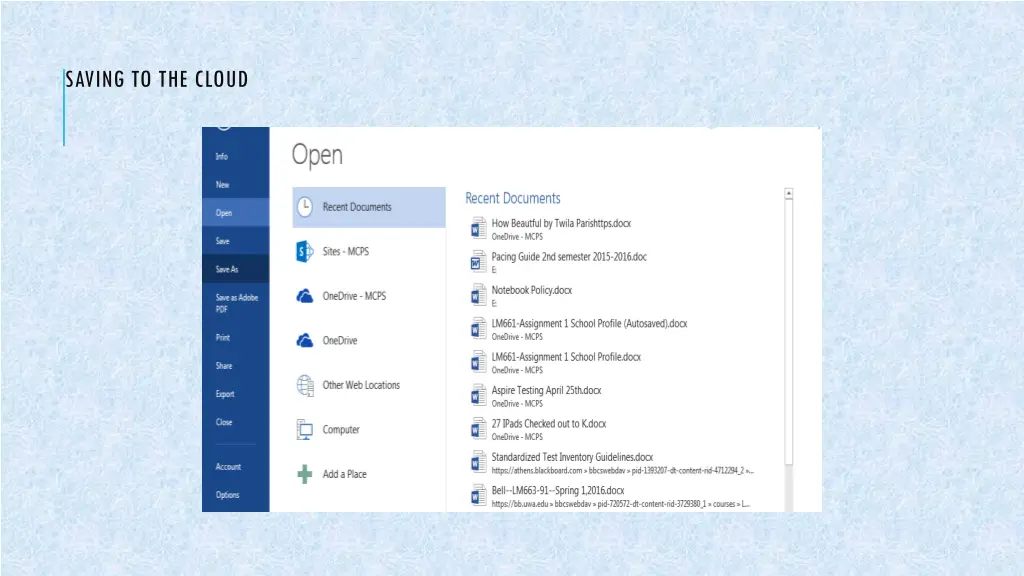Click the personal OneDrive cloud icon
The height and width of the screenshot is (576, 1024).
304,340
